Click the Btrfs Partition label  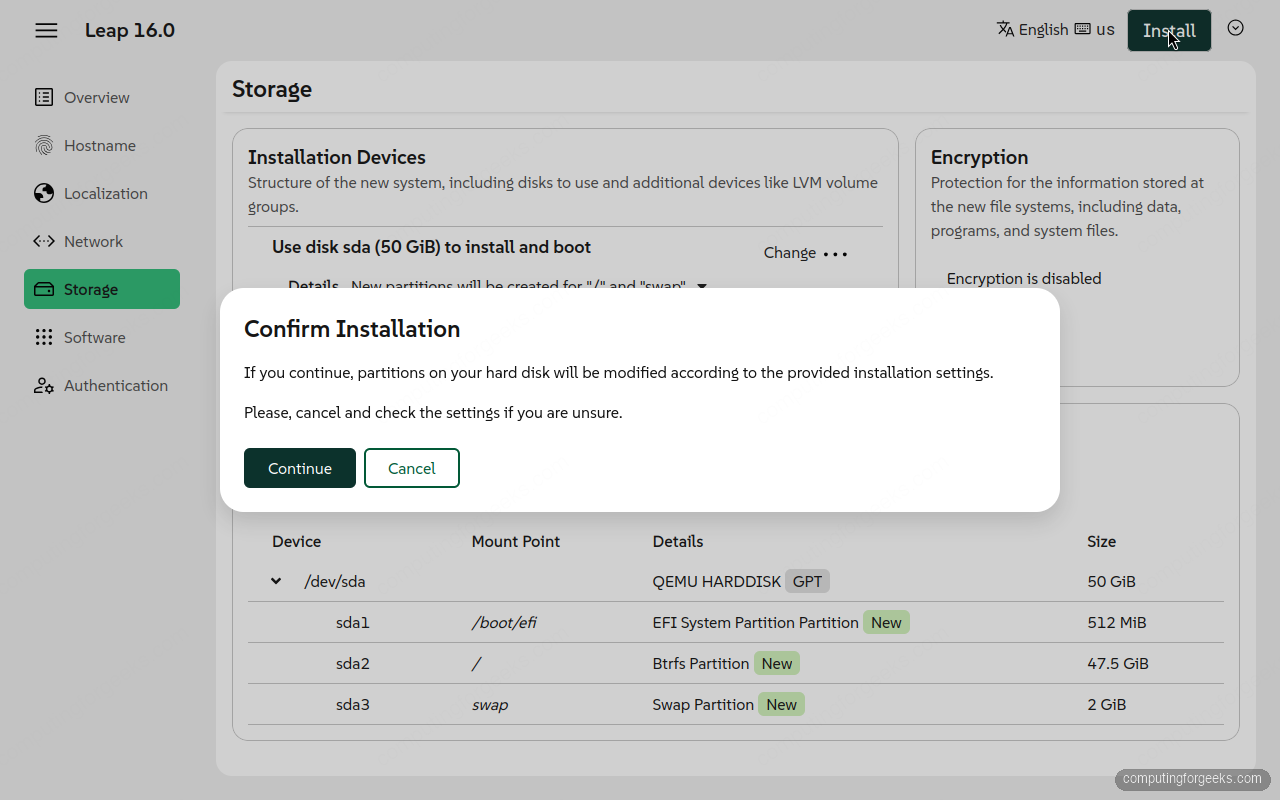(701, 663)
